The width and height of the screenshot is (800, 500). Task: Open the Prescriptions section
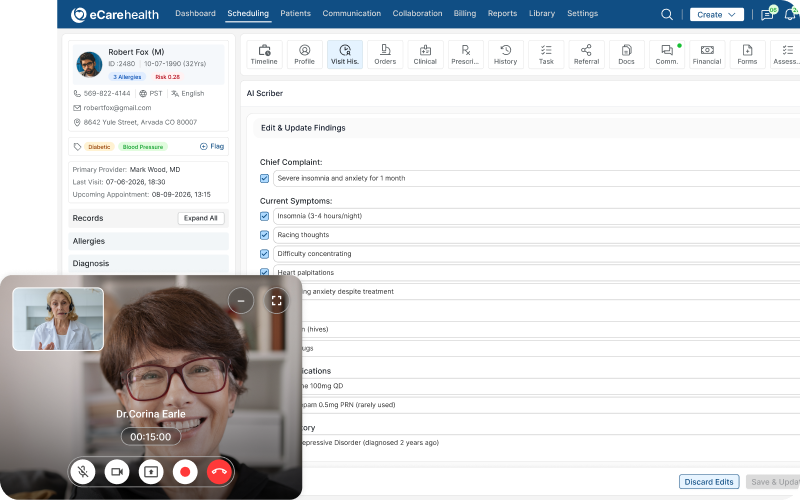pyautogui.click(x=465, y=55)
